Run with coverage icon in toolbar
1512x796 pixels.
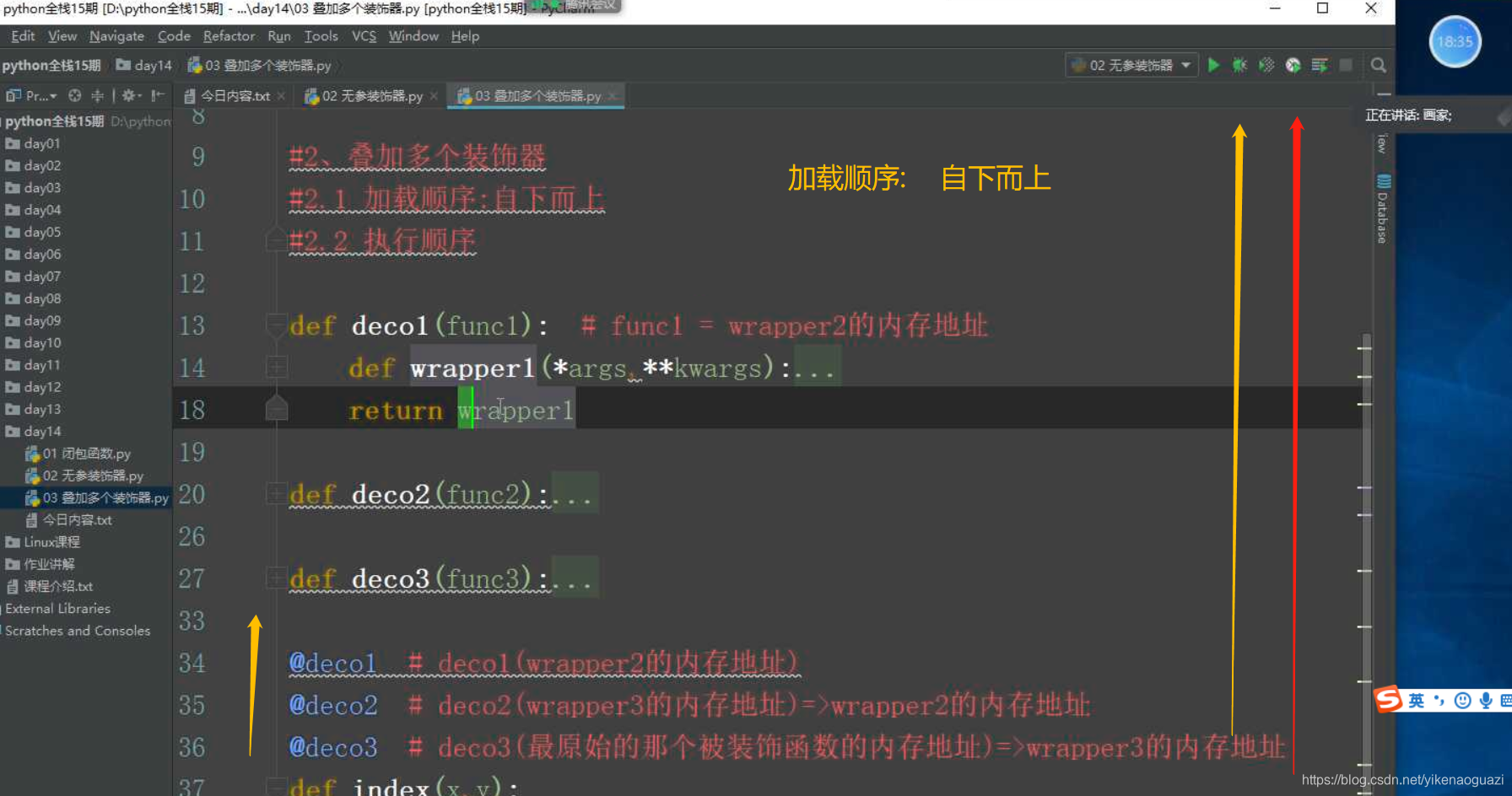pyautogui.click(x=1266, y=65)
